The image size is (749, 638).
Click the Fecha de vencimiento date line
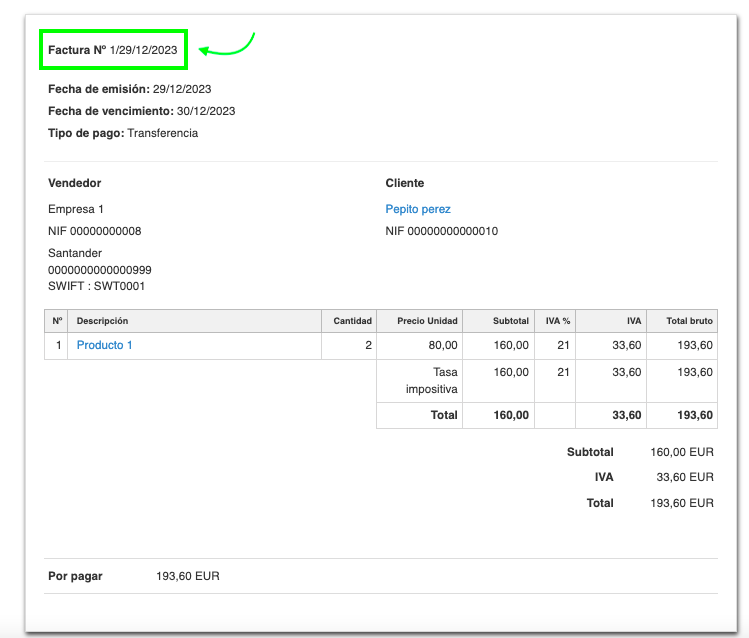[141, 111]
